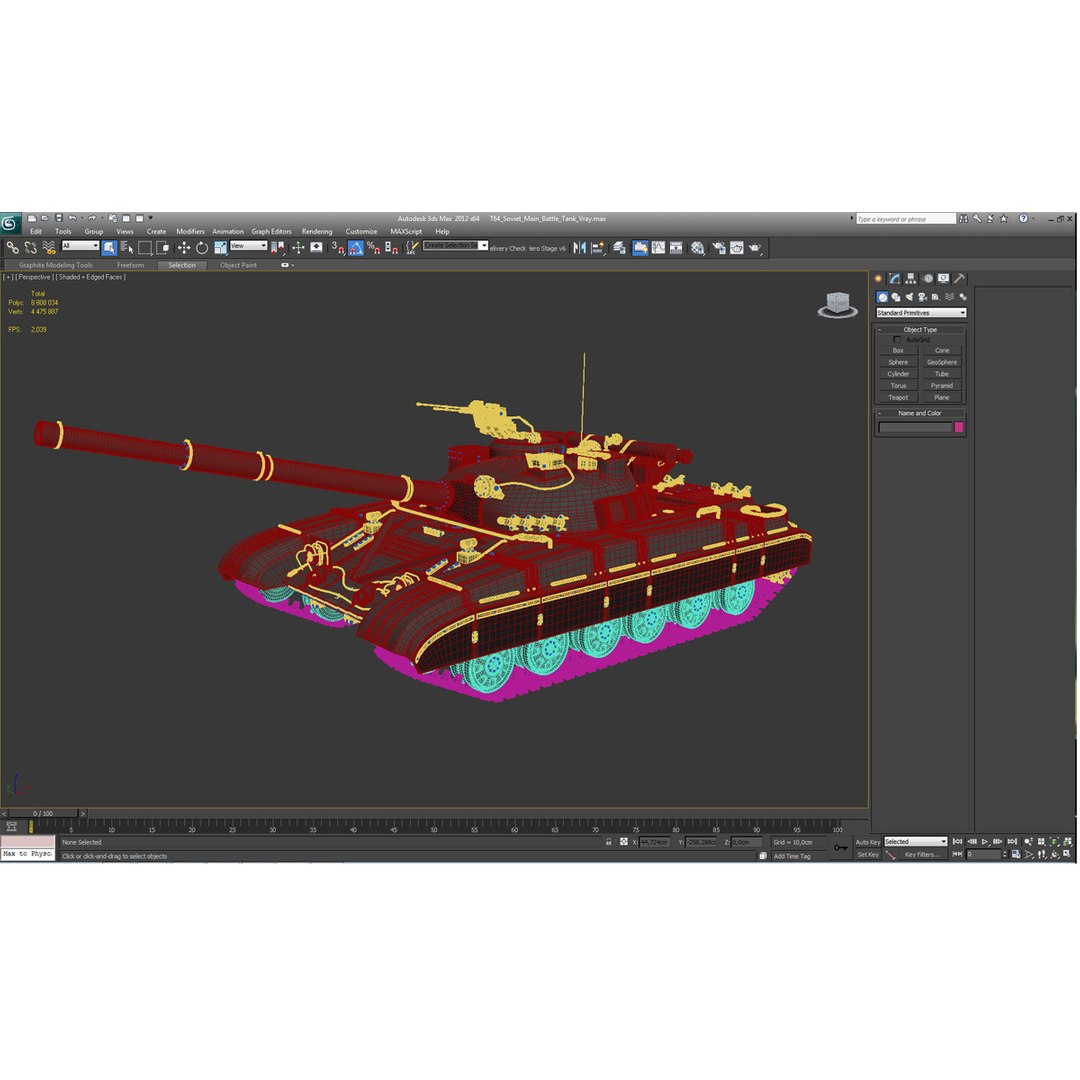
Task: Activate the Select and Move tool
Action: (x=184, y=247)
